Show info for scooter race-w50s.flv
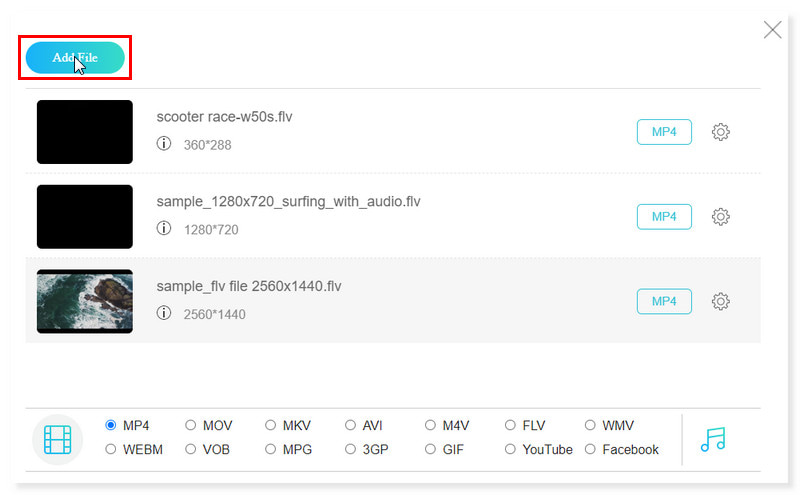Viewport: 800px width, 495px height. pyautogui.click(x=164, y=144)
